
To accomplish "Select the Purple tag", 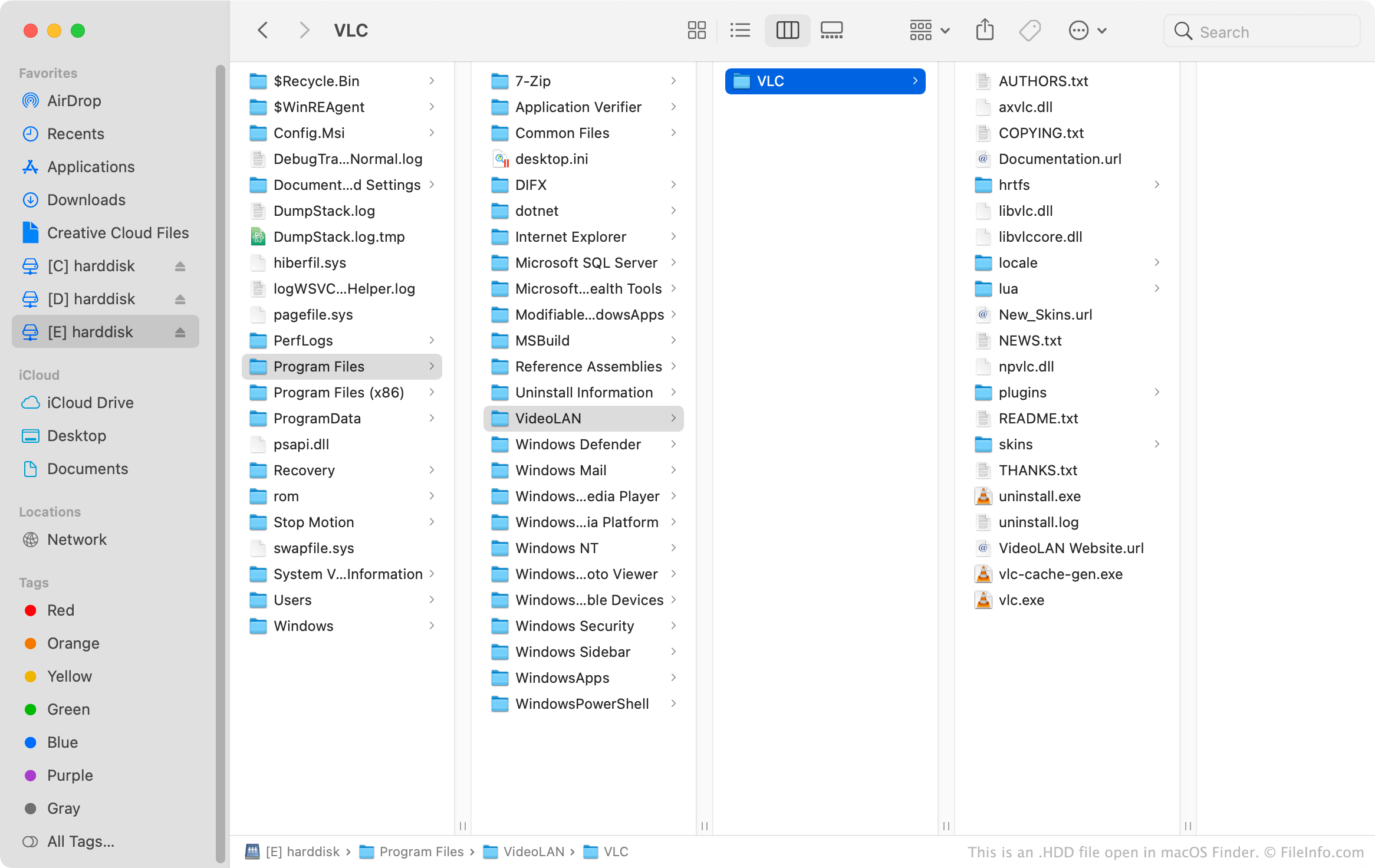I will click(70, 775).
